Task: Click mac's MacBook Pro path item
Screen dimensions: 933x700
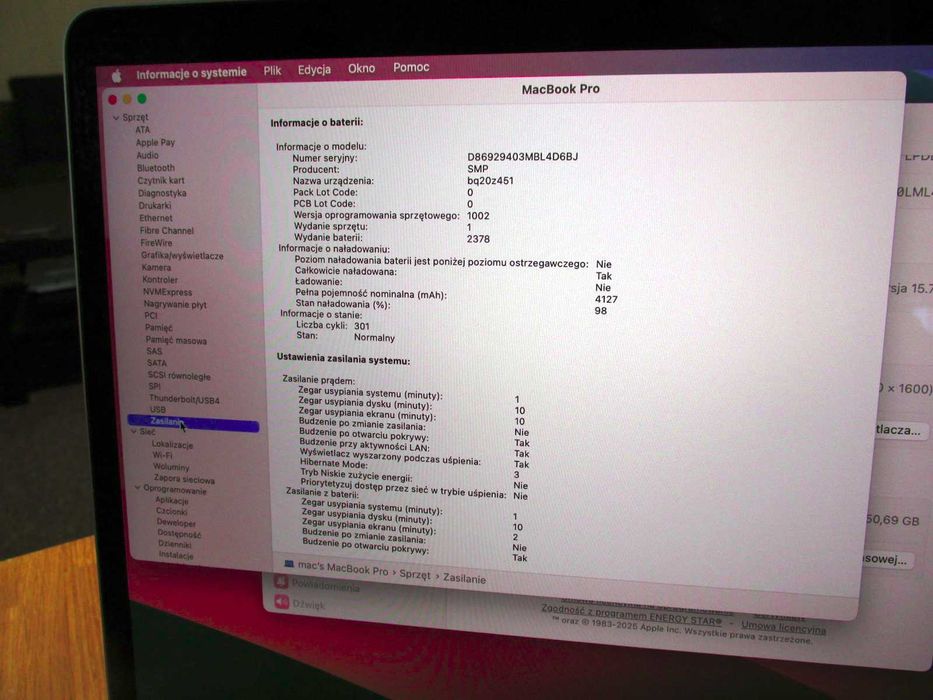Action: pyautogui.click(x=343, y=568)
